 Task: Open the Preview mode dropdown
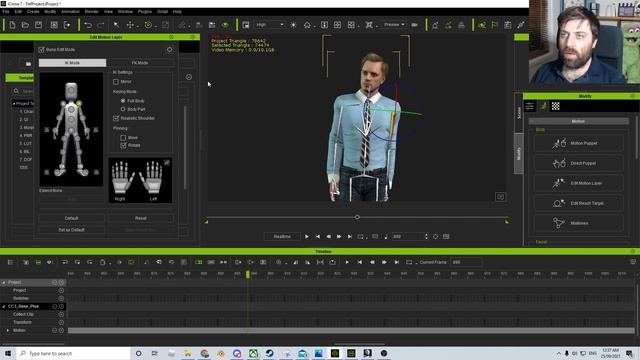coord(394,25)
